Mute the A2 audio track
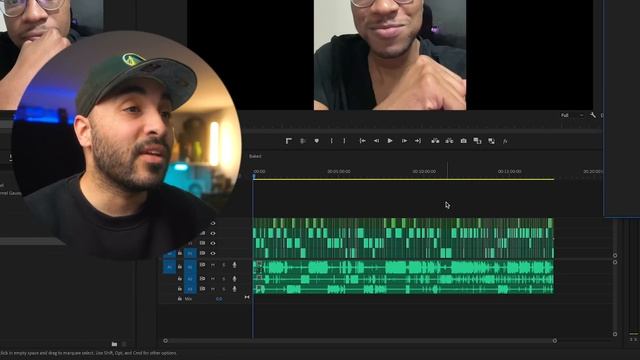The height and width of the screenshot is (360, 640). point(213,279)
